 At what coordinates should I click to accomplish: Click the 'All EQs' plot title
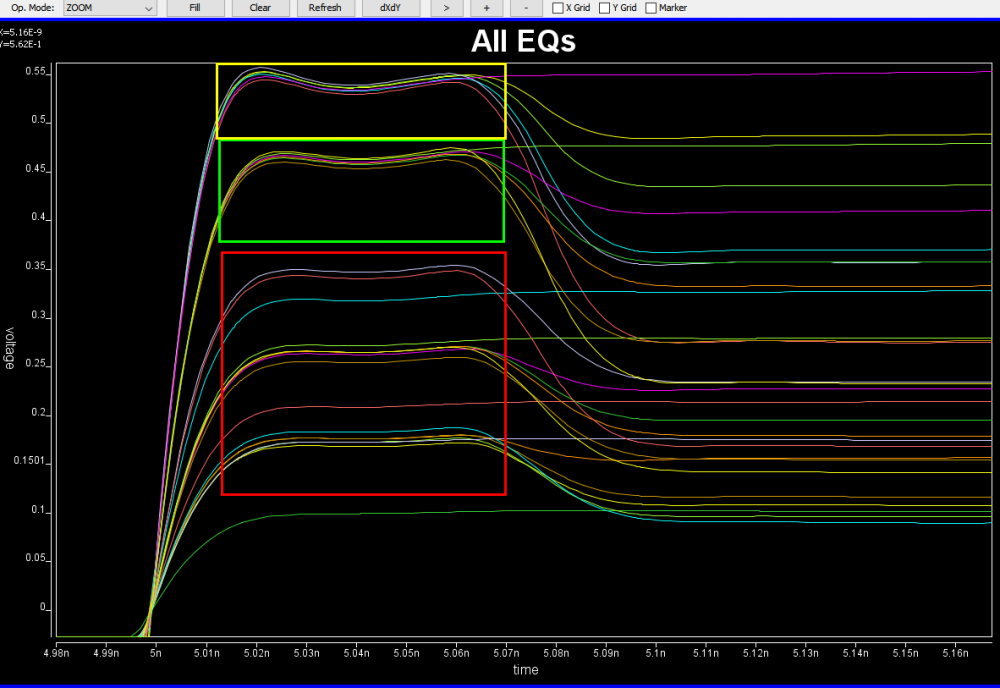(523, 42)
